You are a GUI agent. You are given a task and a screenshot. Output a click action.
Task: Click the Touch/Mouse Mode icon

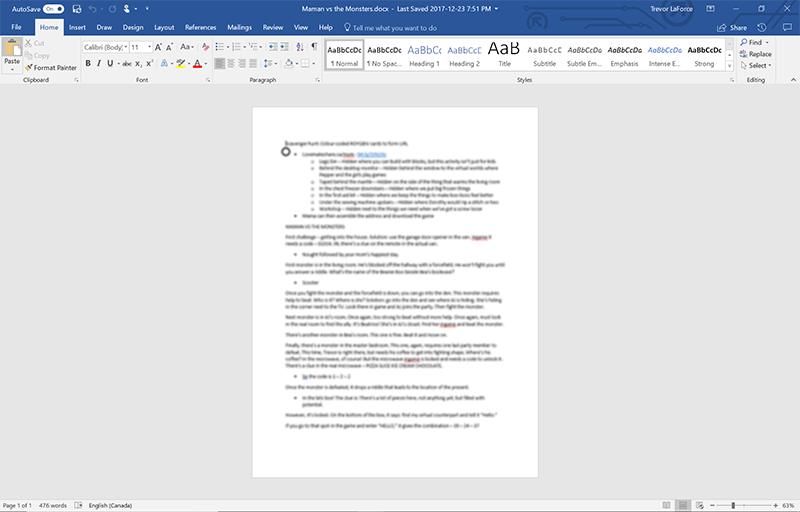point(127,9)
